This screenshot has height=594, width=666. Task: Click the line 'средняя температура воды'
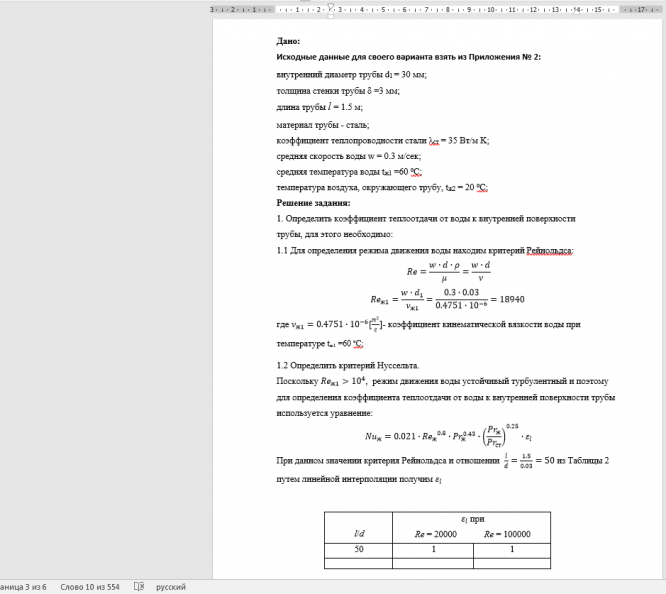[349, 172]
